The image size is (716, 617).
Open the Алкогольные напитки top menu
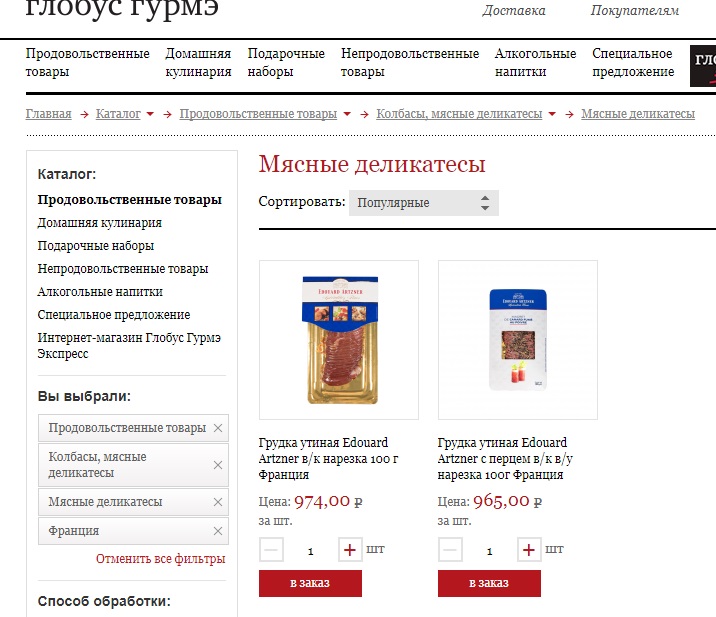[x=535, y=63]
